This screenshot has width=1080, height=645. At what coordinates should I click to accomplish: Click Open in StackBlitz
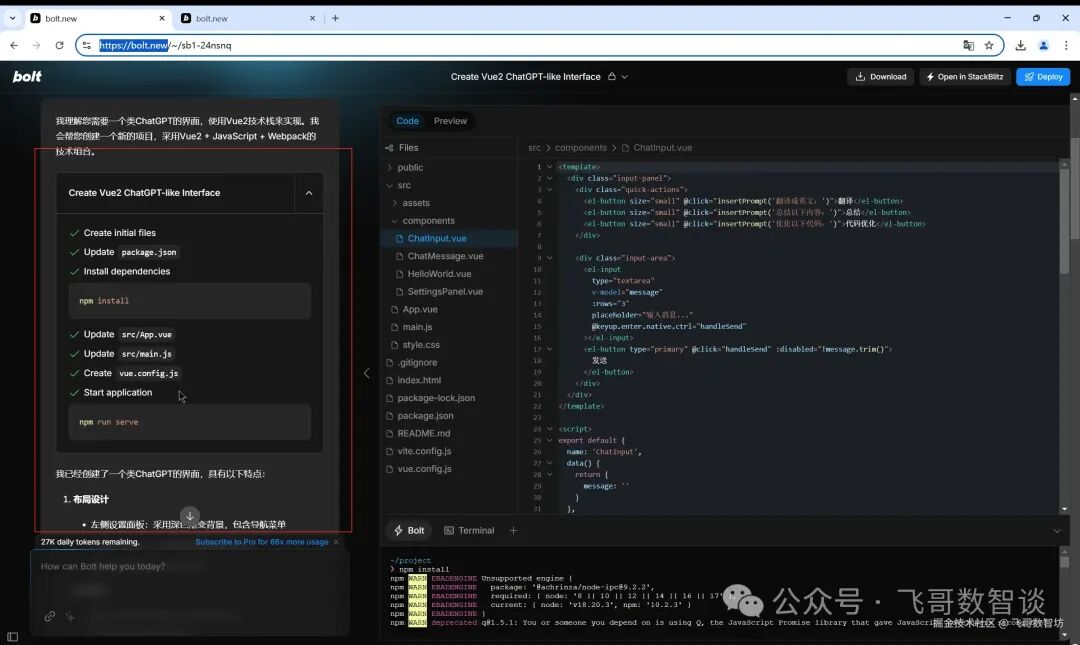965,76
